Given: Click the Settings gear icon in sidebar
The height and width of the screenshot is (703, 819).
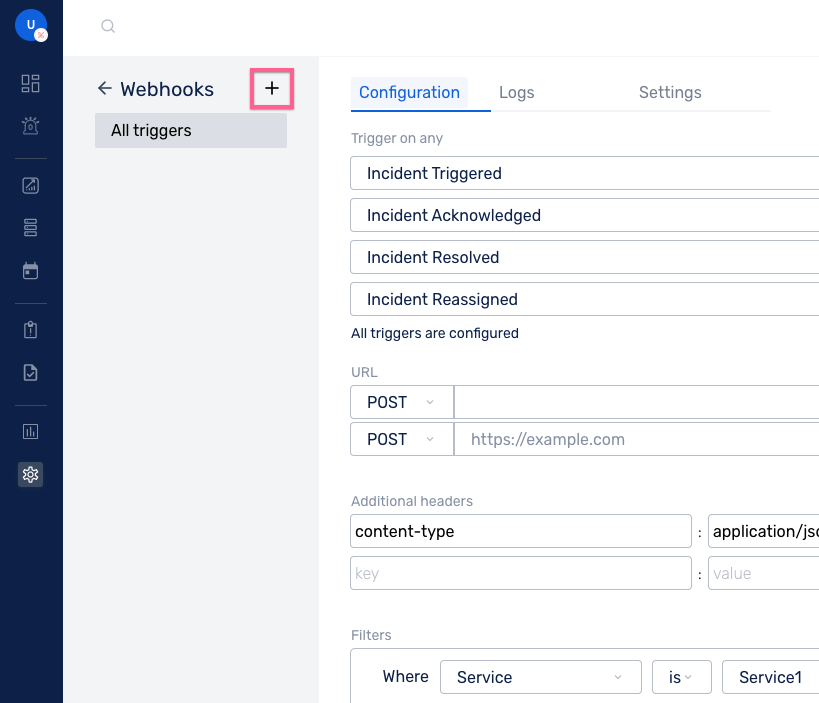Looking at the screenshot, I should click(x=30, y=474).
